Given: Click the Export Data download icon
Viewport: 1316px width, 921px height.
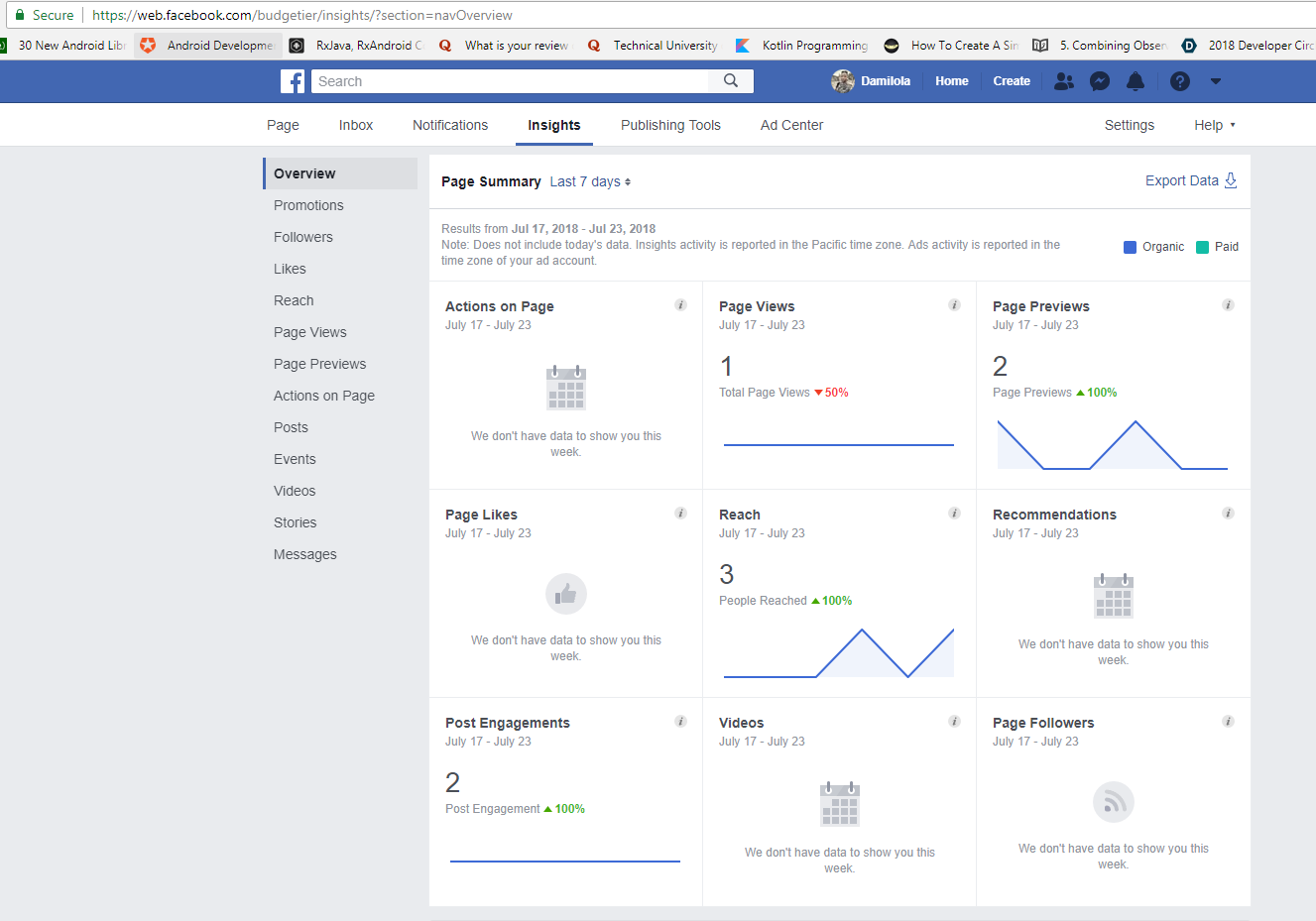Looking at the screenshot, I should [x=1231, y=180].
